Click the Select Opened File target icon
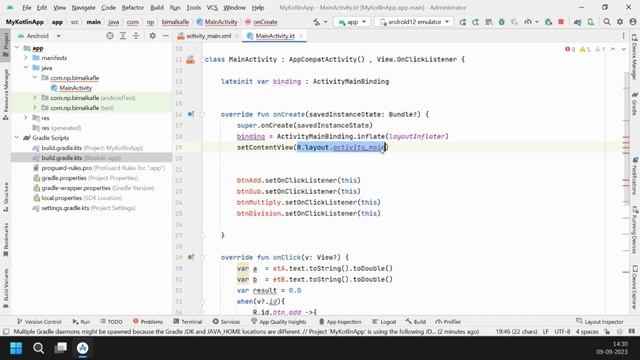640x360 pixels. [x=110, y=36]
